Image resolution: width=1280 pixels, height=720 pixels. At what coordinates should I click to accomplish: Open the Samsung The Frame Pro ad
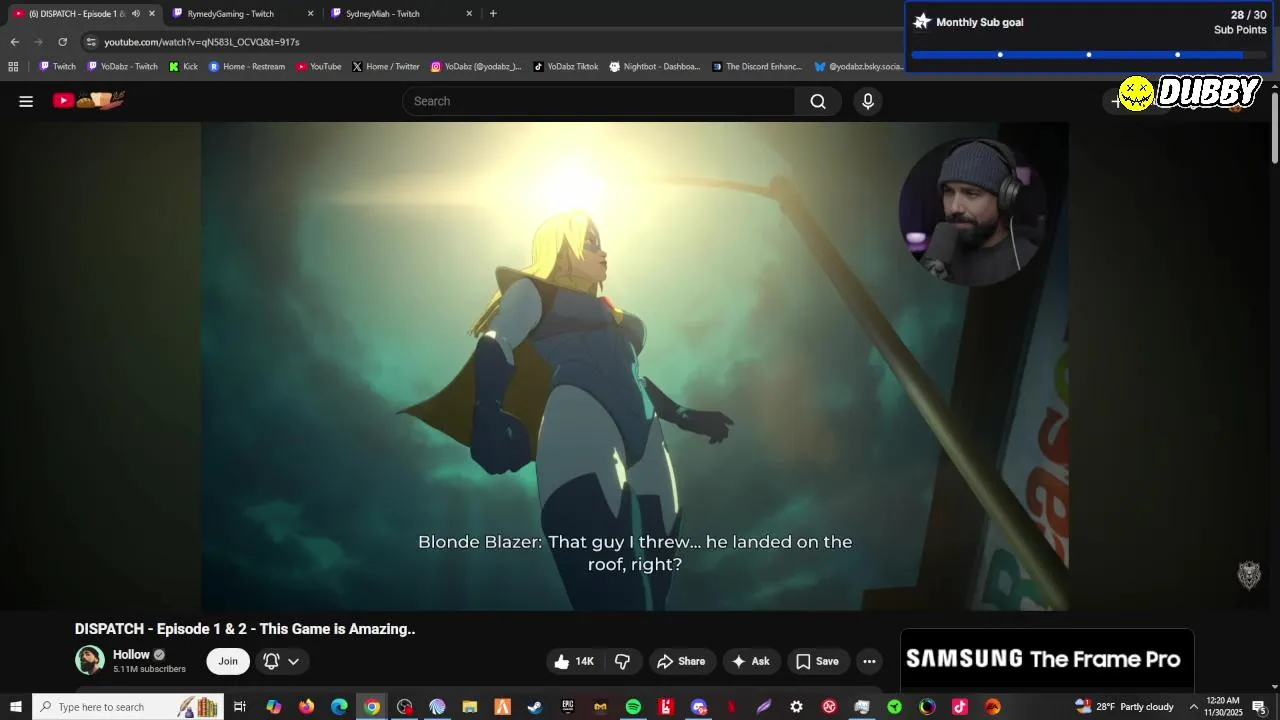[x=1047, y=660]
